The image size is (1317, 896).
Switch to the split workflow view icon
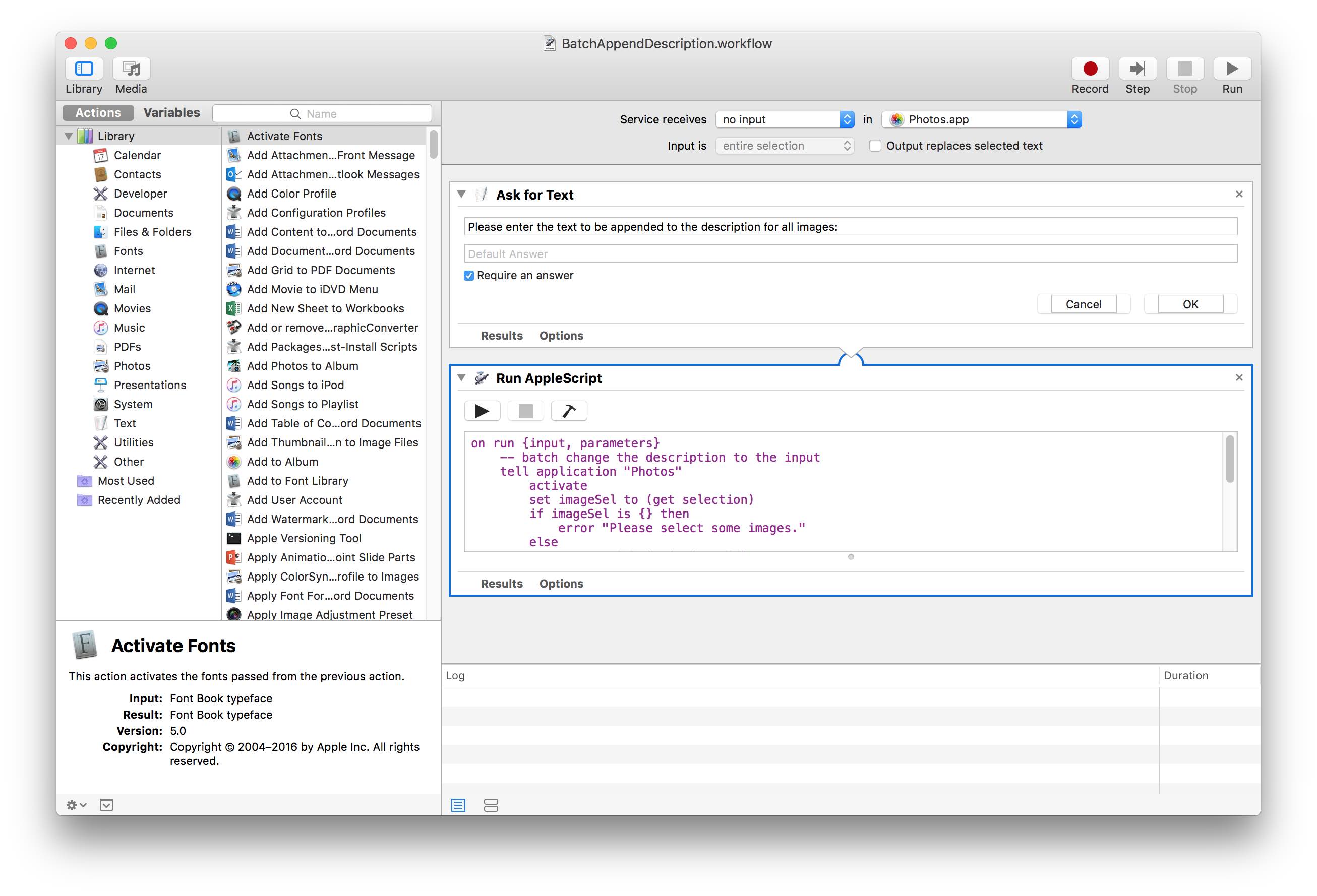point(491,805)
